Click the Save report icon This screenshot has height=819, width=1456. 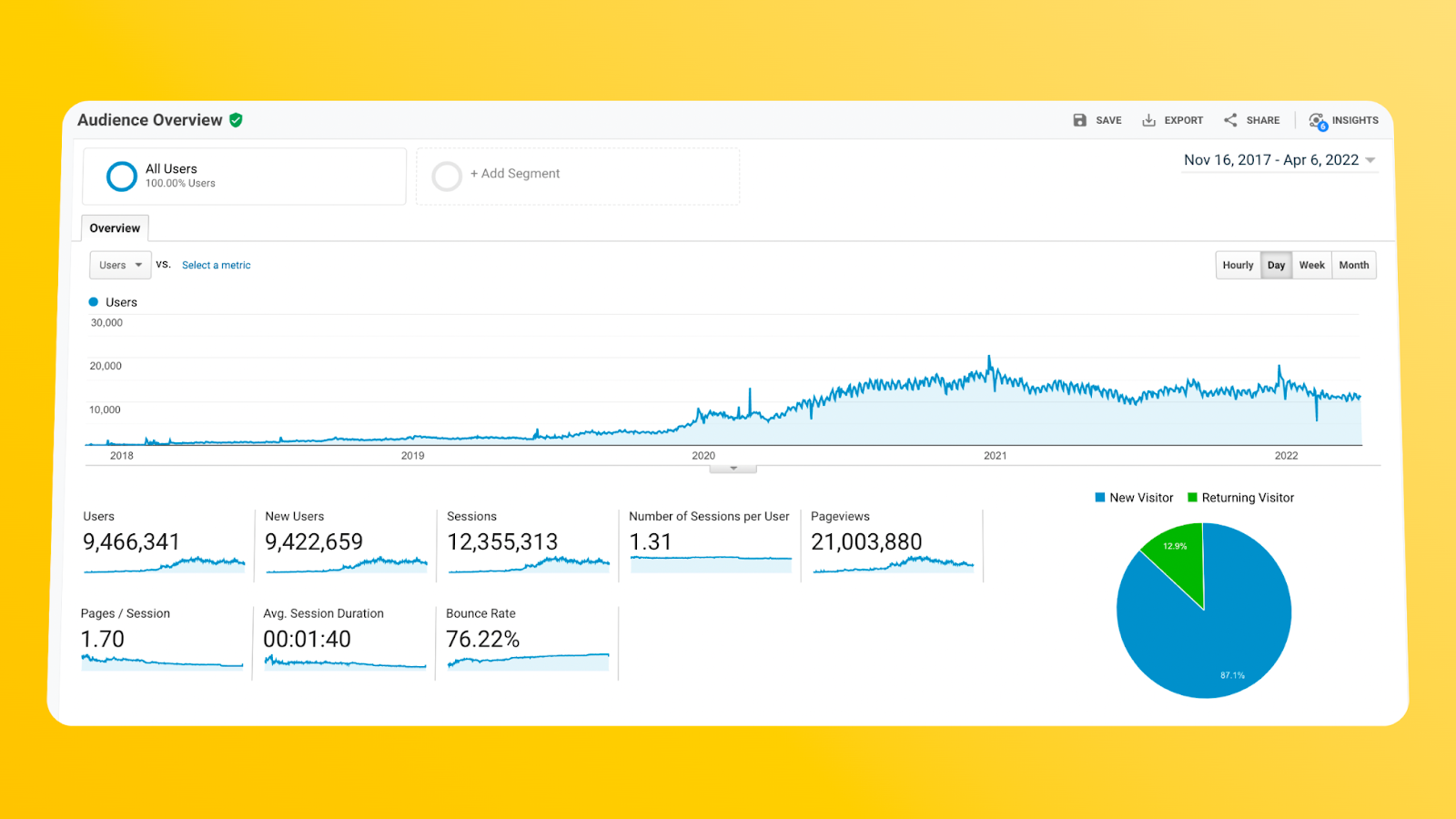click(x=1079, y=119)
